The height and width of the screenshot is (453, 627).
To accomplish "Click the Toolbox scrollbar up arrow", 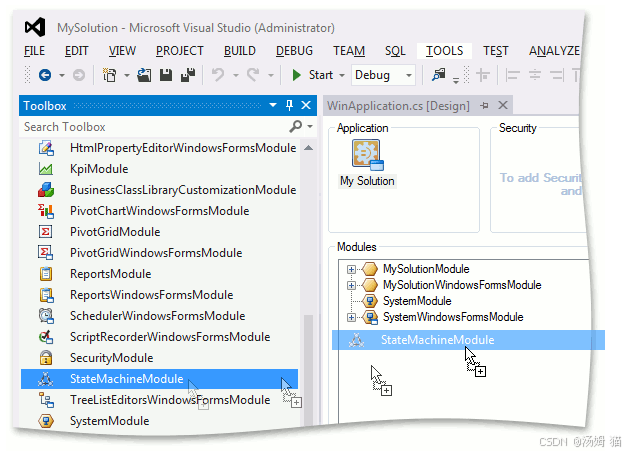I will click(x=308, y=148).
